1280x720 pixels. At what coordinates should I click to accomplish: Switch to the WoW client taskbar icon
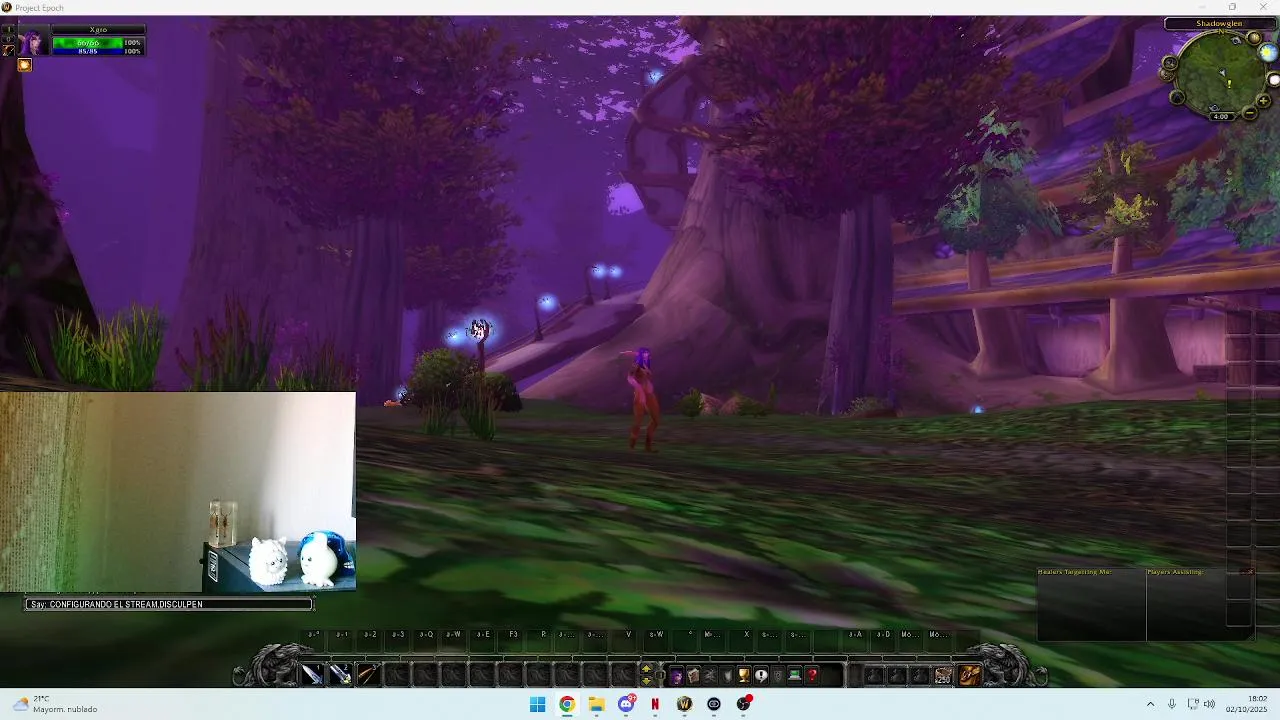684,704
